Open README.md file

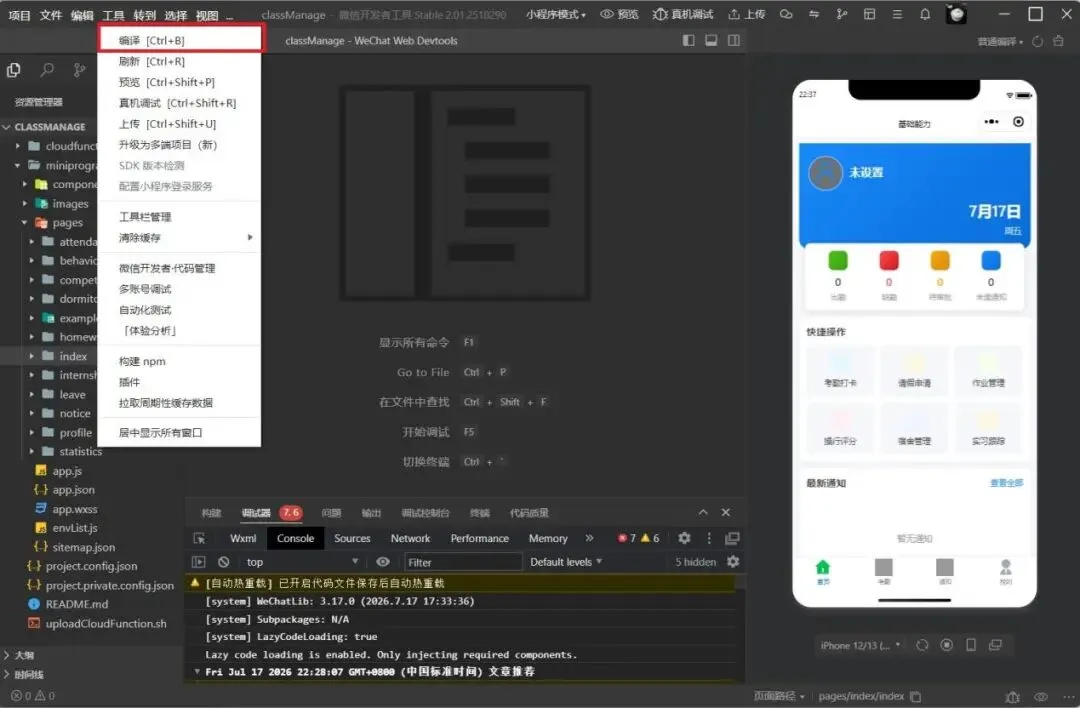coord(76,604)
